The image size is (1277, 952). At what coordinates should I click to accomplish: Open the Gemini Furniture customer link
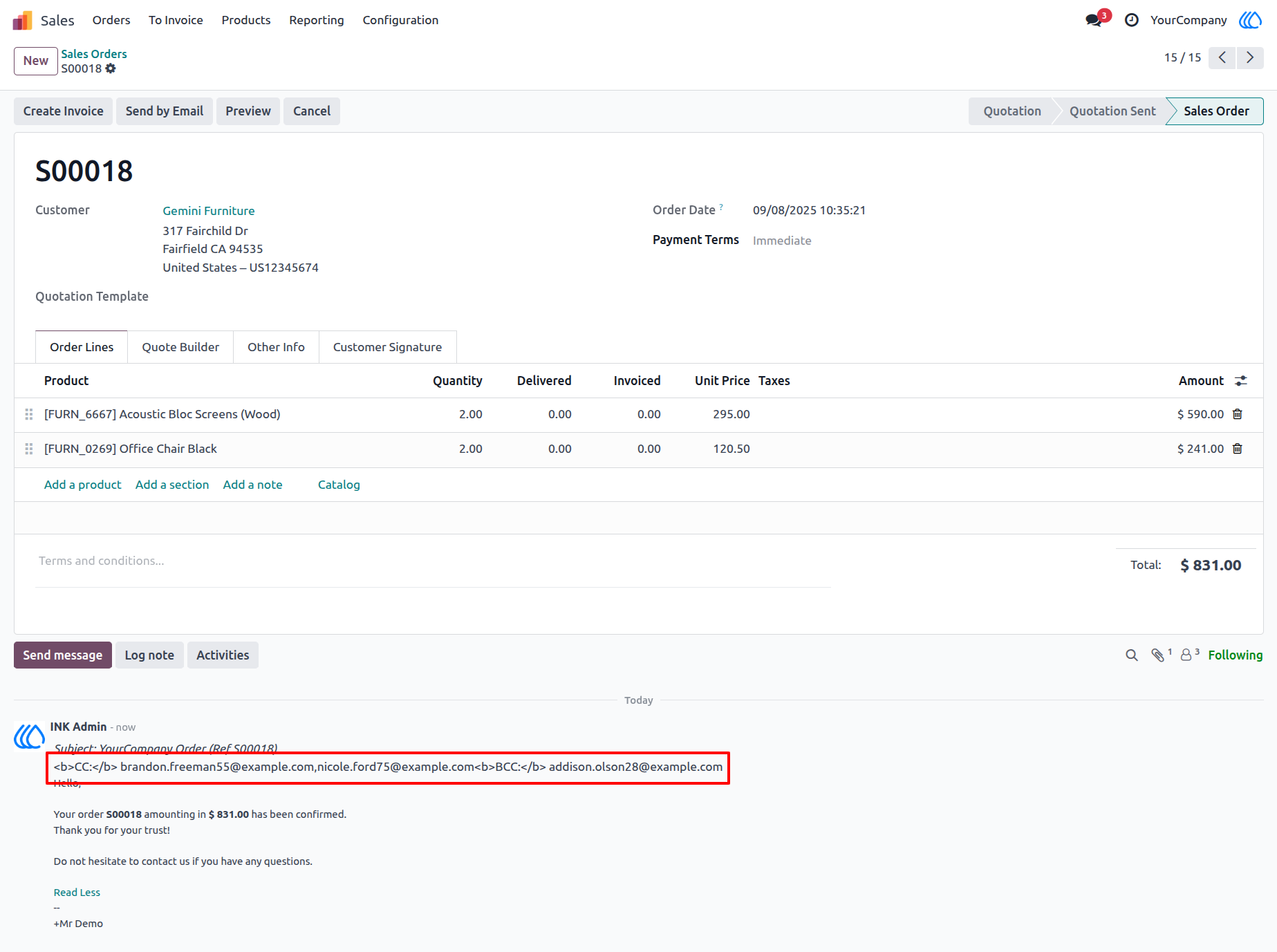pyautogui.click(x=209, y=211)
